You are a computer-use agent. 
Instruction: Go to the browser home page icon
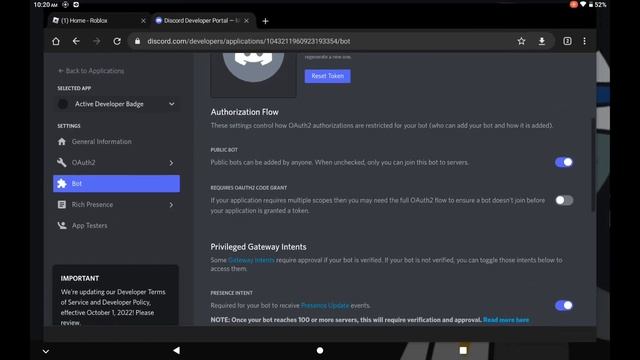[56, 41]
